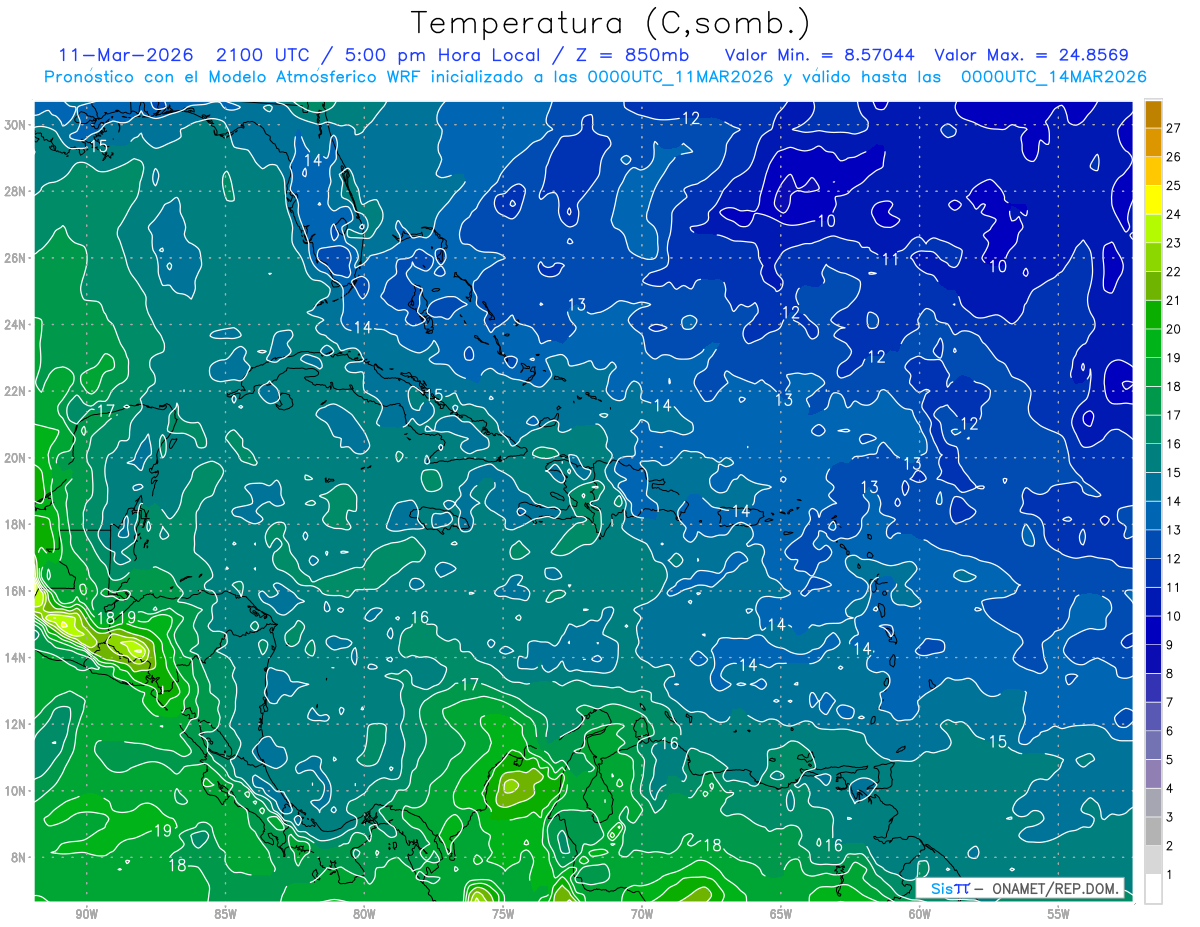Pick the gray colorbar swatch beside 3
Image resolution: width=1200 pixels, height=927 pixels.
click(x=1153, y=803)
